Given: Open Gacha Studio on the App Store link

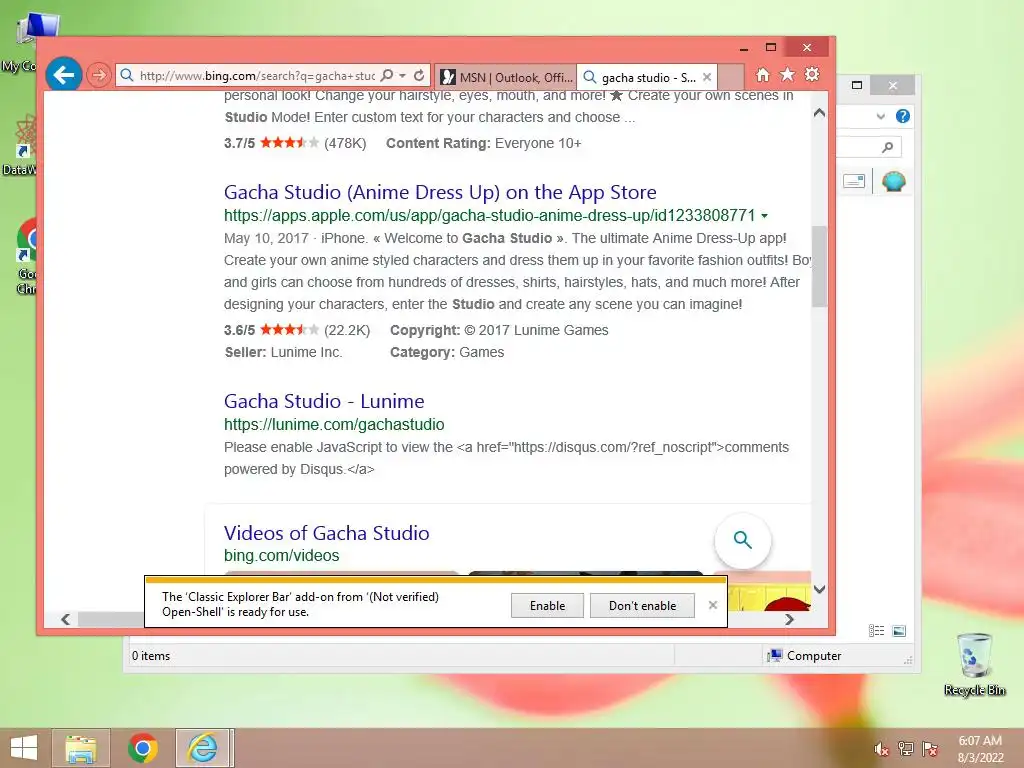Looking at the screenshot, I should pos(440,192).
